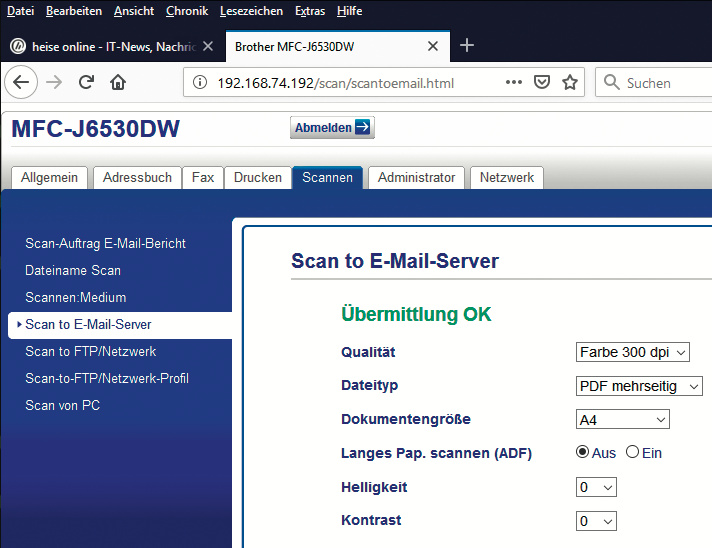Switch to the heise online browser tab
Screen dimensions: 712x548
click(x=113, y=46)
